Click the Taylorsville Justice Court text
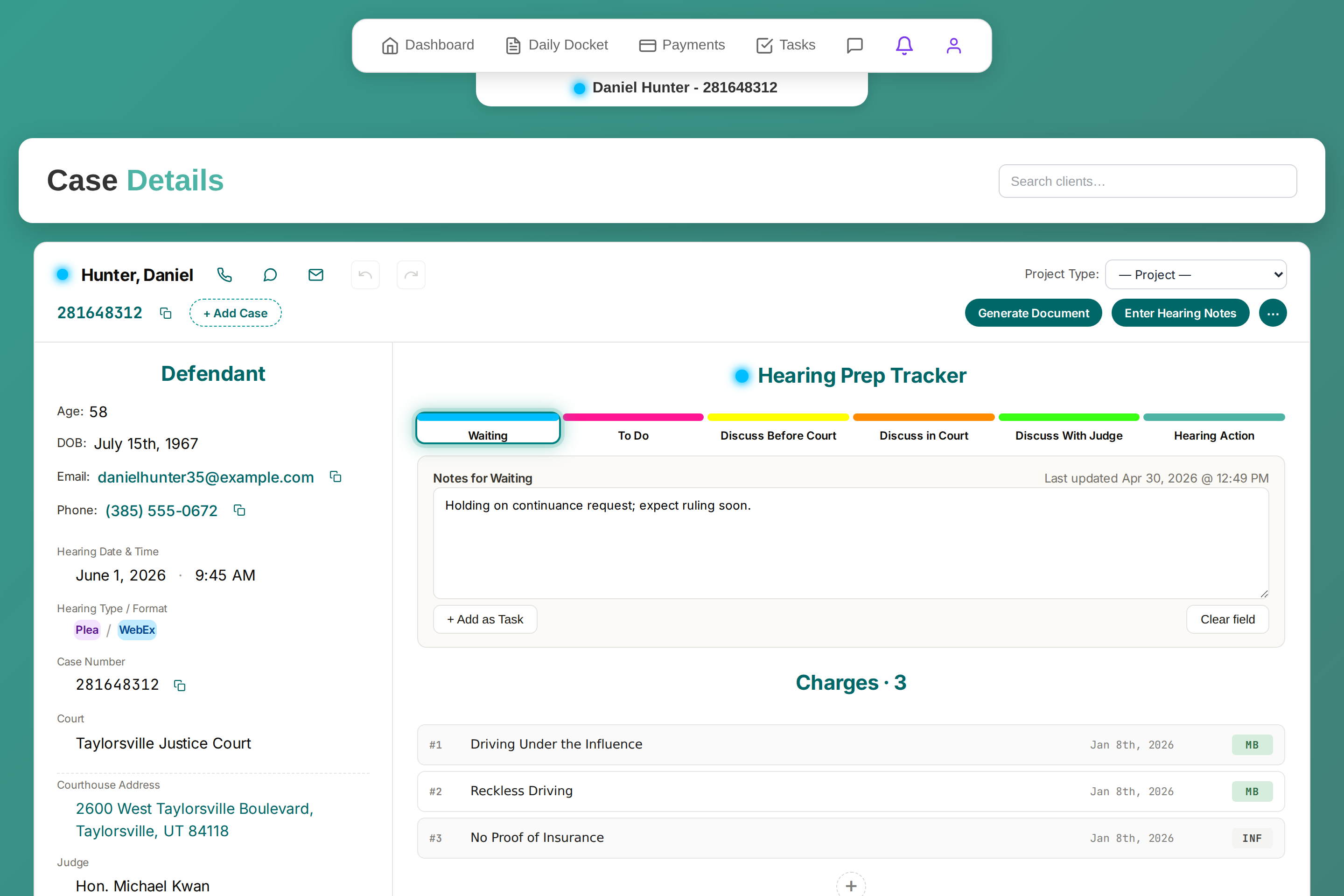 pos(163,743)
